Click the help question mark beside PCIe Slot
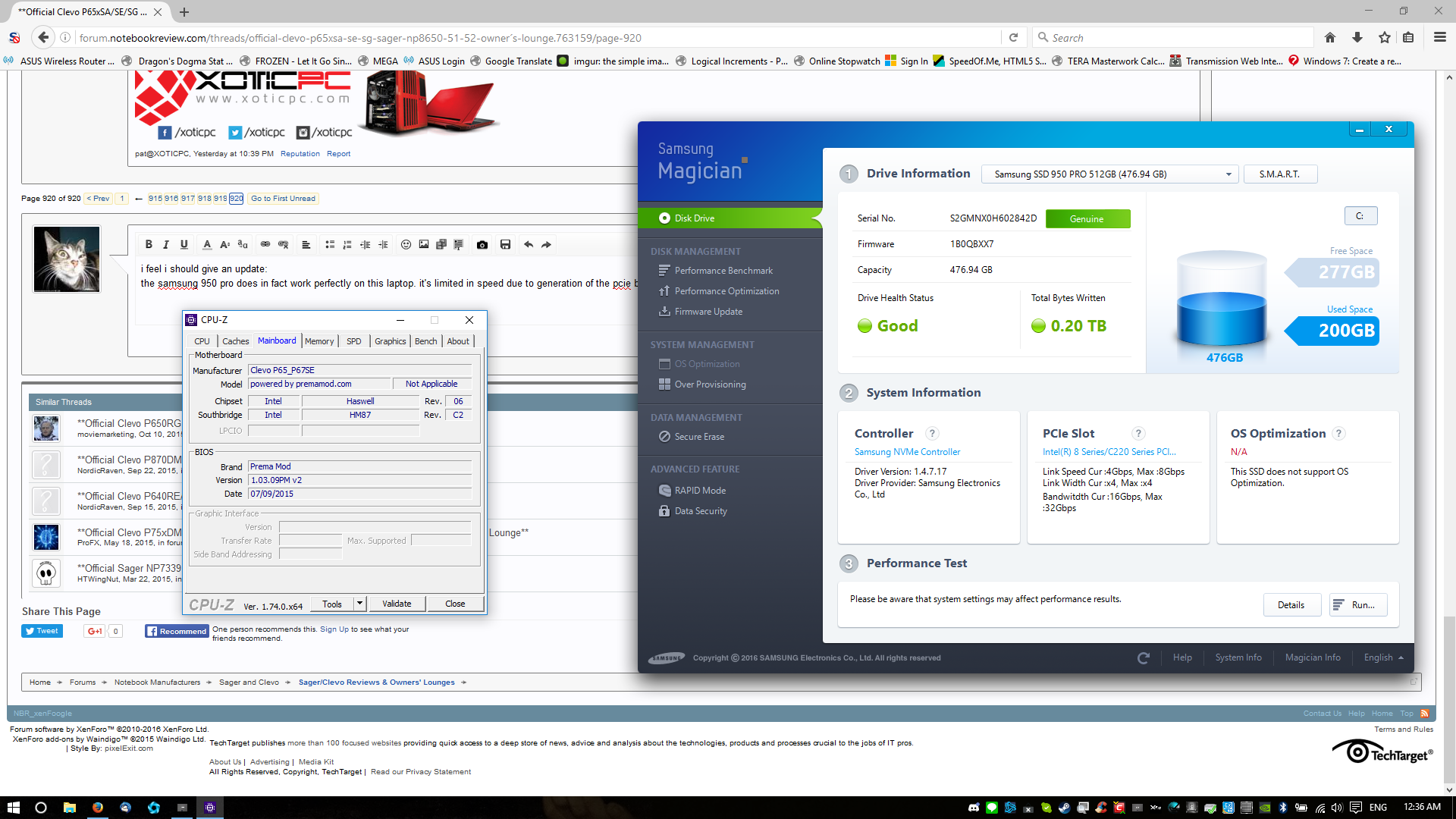This screenshot has width=1456, height=819. (x=1138, y=433)
